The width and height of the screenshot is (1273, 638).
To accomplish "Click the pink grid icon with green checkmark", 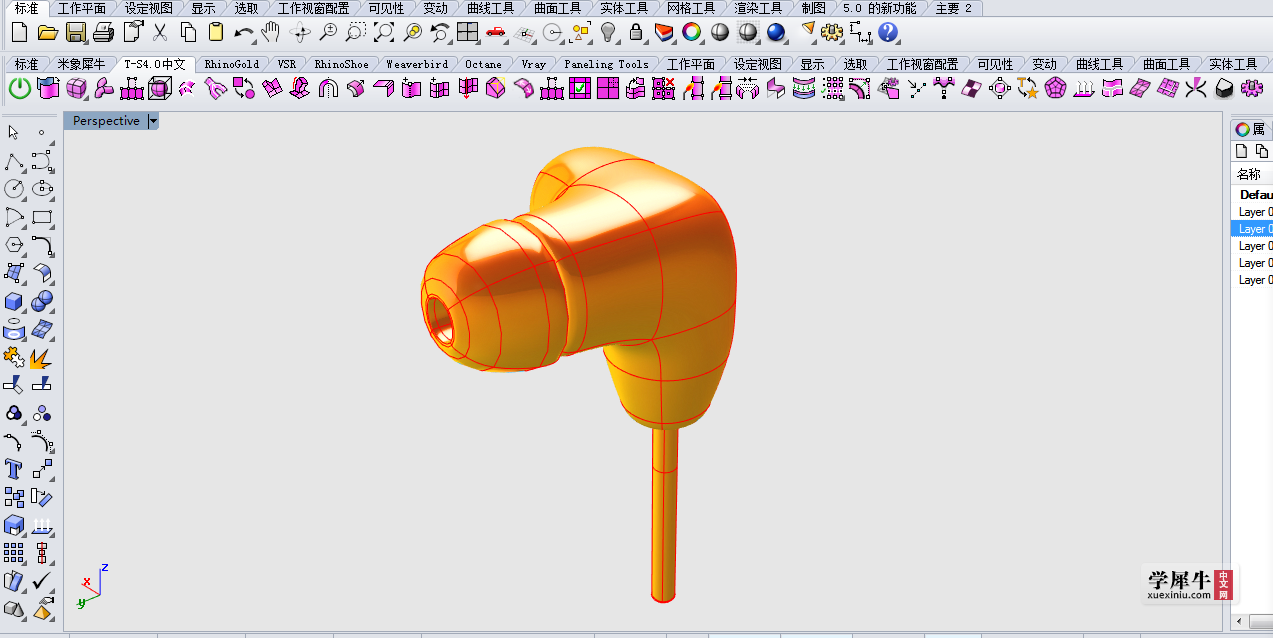I will pyautogui.click(x=580, y=89).
